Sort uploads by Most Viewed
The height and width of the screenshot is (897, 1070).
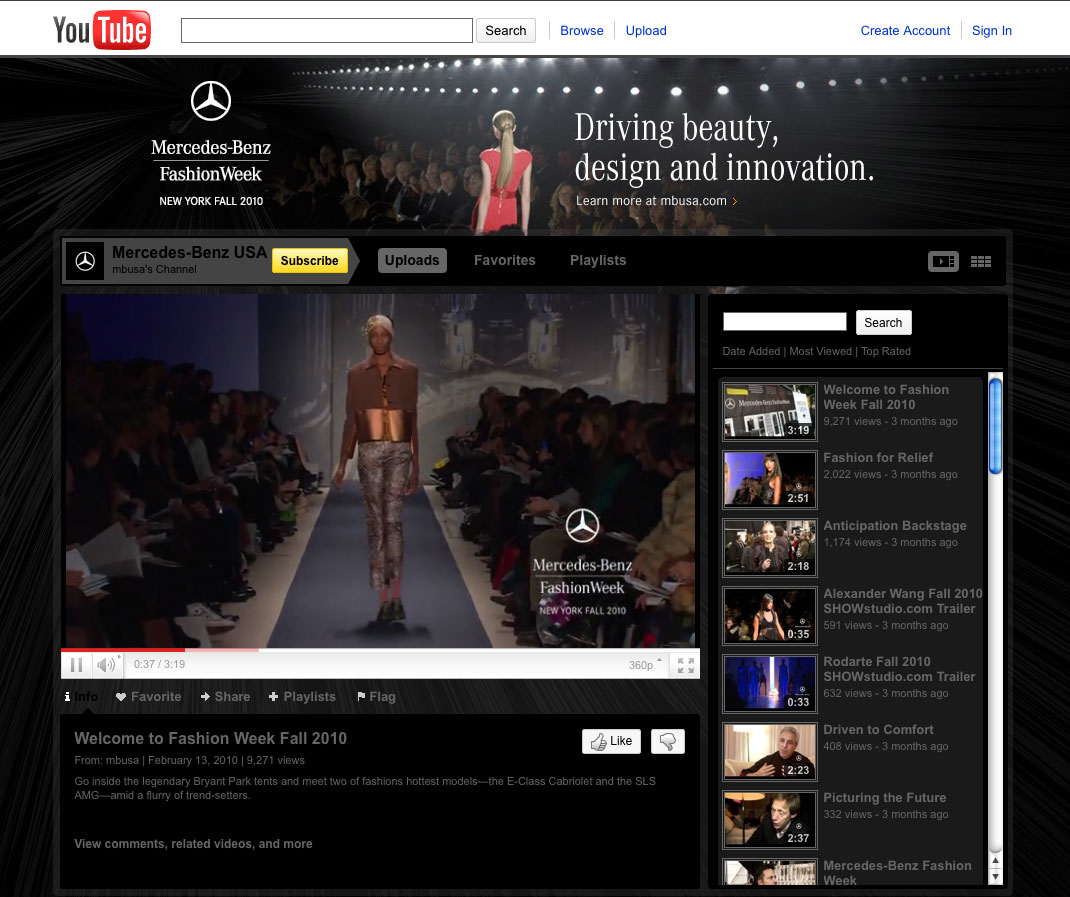pos(821,351)
